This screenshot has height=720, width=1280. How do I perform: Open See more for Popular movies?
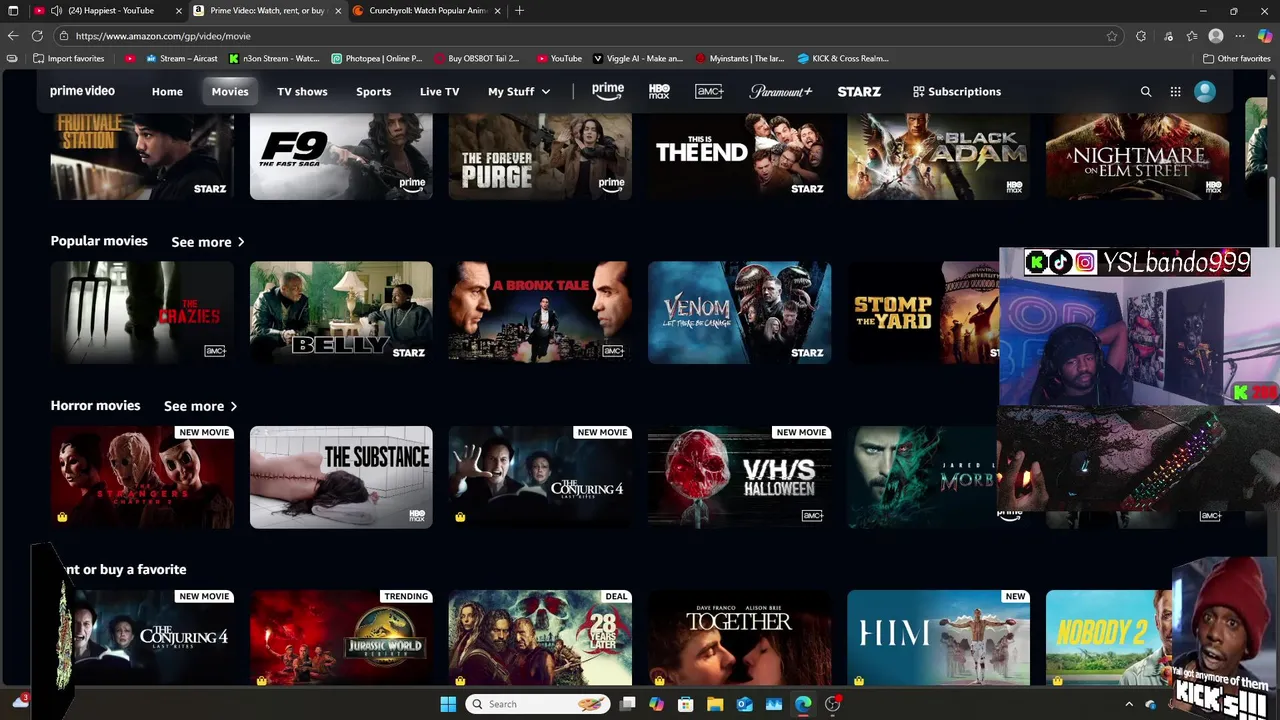pyautogui.click(x=208, y=242)
